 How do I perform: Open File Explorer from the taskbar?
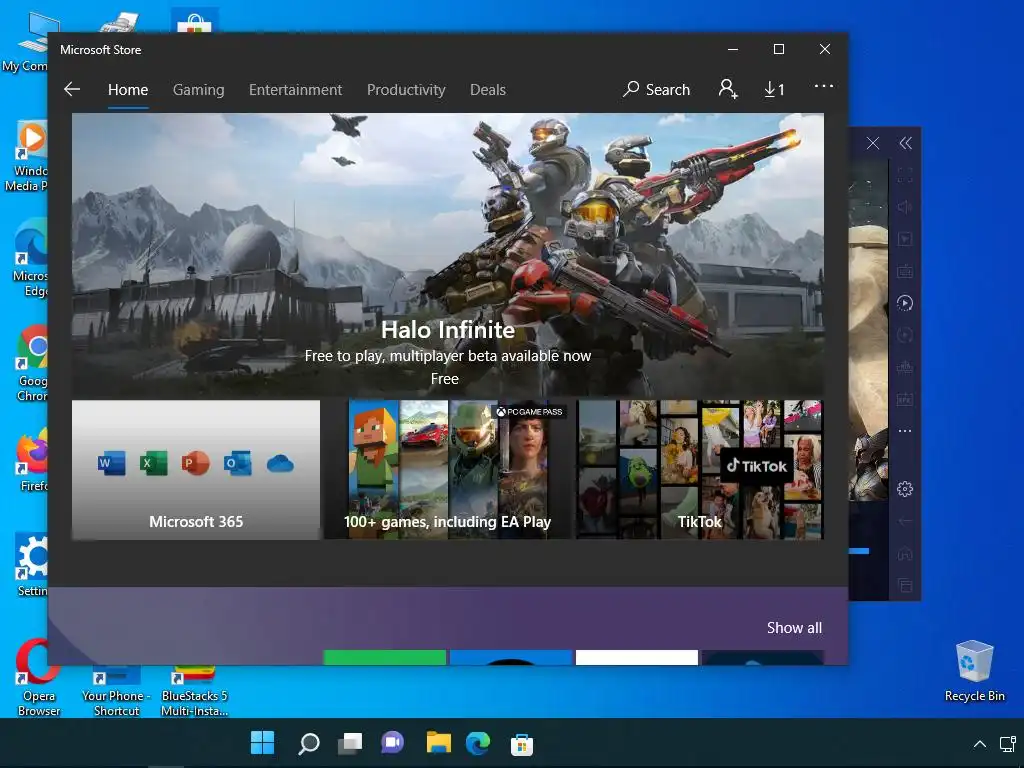pyautogui.click(x=438, y=743)
